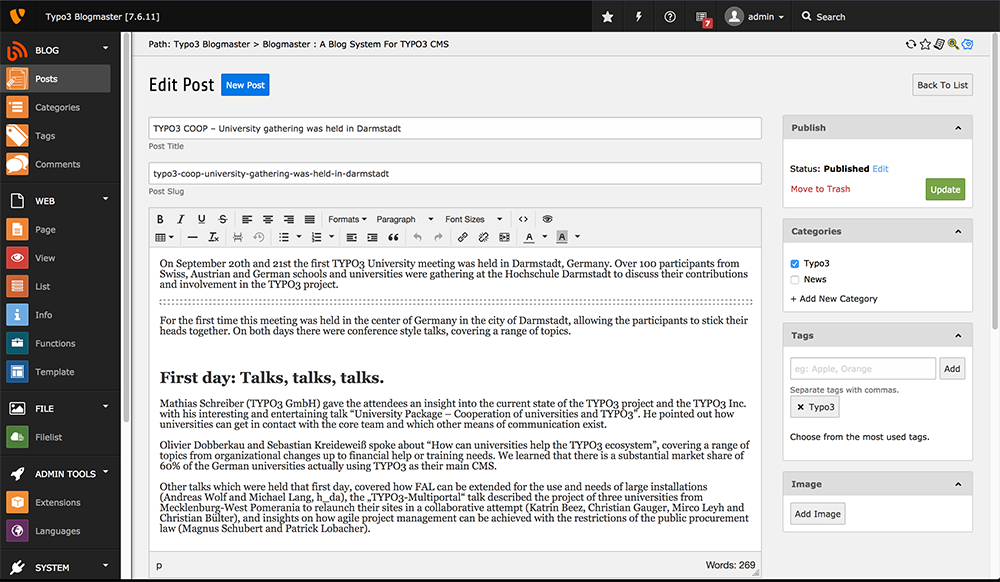Insert or edit link
Image resolution: width=1000 pixels, height=582 pixels.
click(462, 237)
